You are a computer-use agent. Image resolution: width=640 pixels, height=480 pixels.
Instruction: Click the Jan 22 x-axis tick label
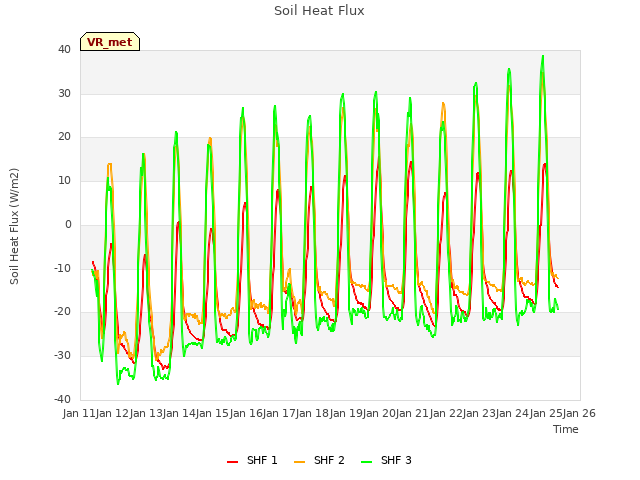pyautogui.click(x=446, y=413)
